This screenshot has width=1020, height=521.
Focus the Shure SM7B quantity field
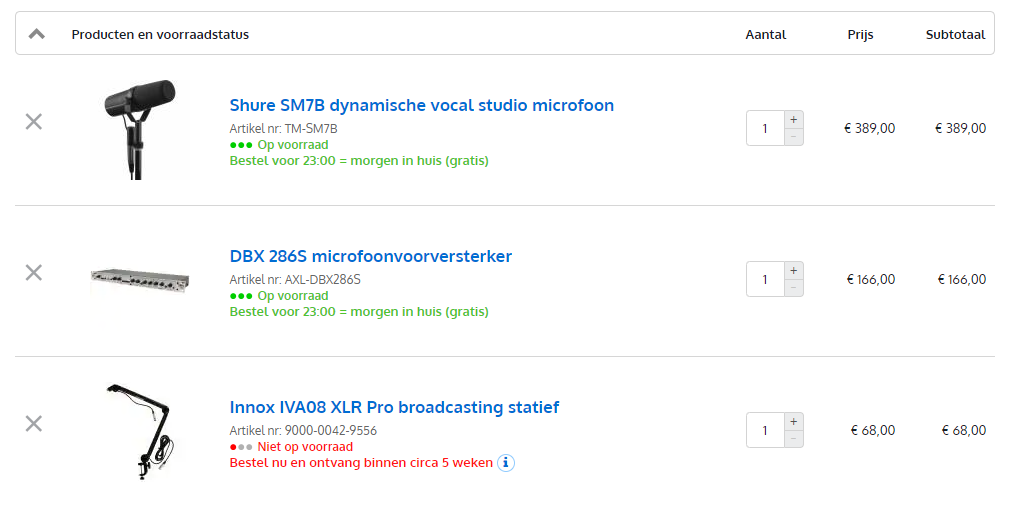coord(765,128)
